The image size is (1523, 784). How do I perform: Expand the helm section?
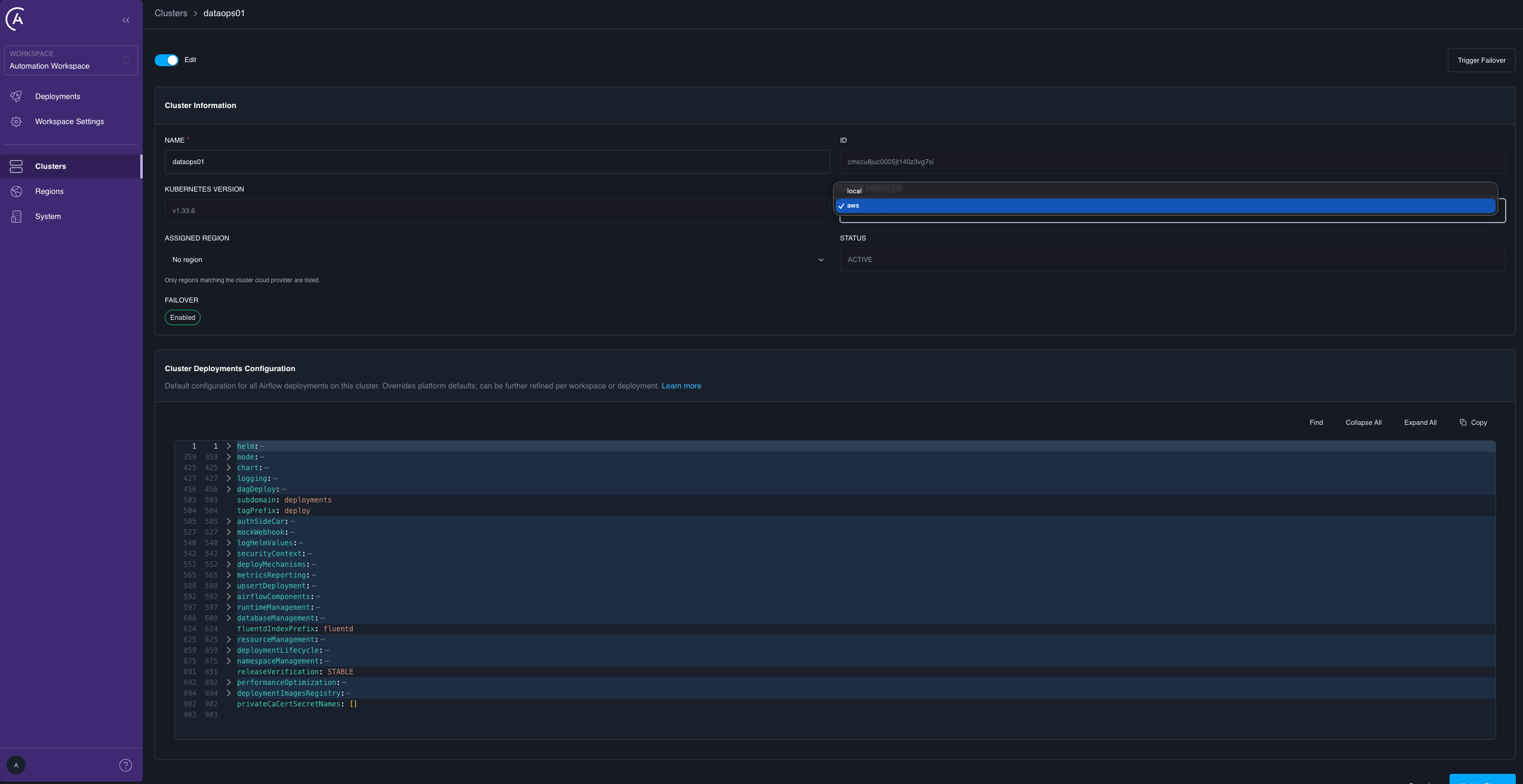[x=229, y=446]
